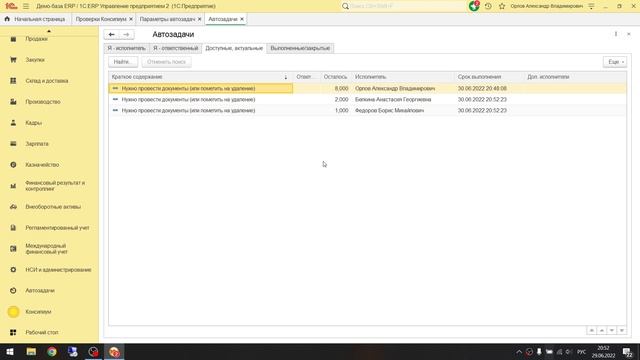Open Закупки section in sidebar
Viewport: 640px width, 360px height.
tap(35, 60)
